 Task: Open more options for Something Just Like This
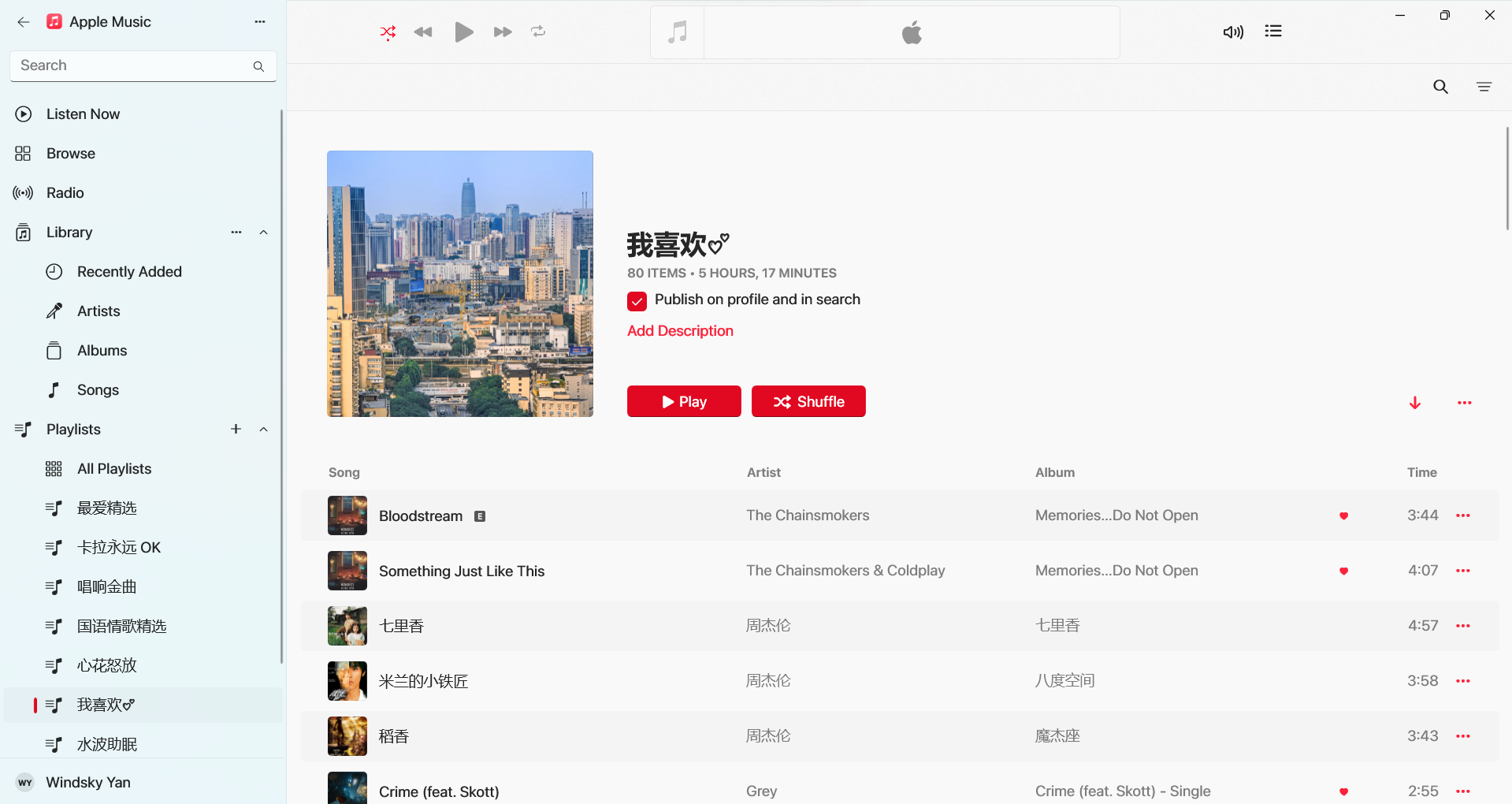1463,571
